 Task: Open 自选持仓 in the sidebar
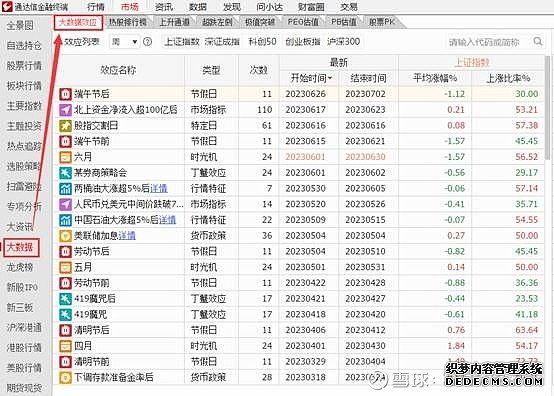pyautogui.click(x=24, y=46)
